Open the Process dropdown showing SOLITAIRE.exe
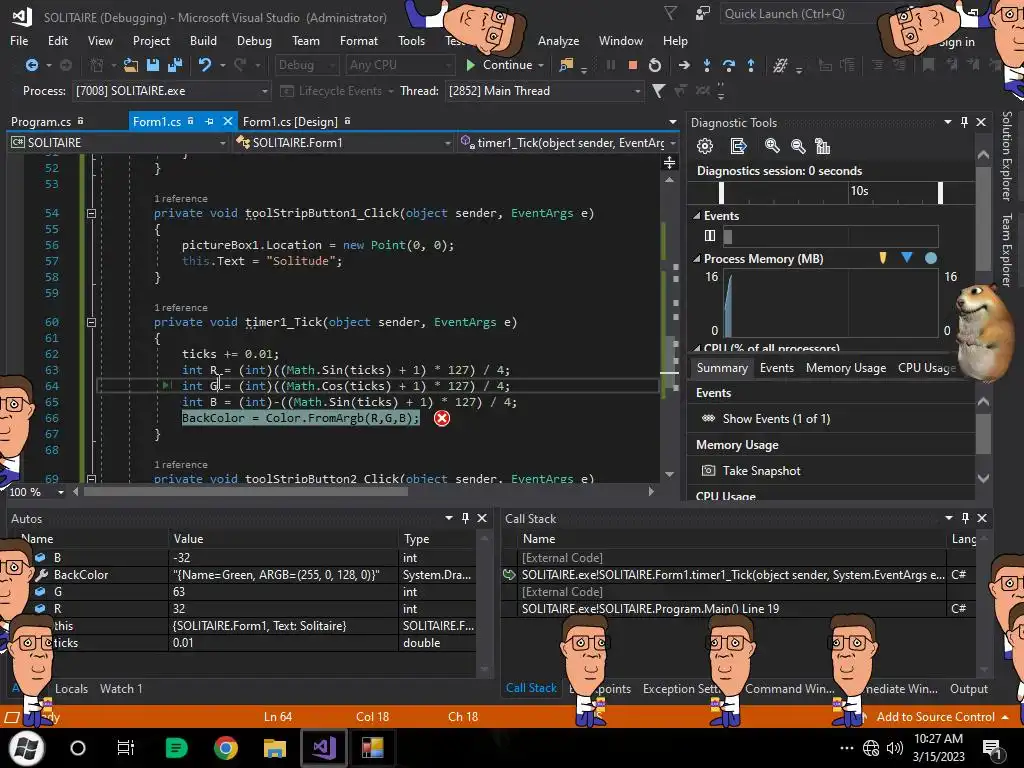The height and width of the screenshot is (768, 1024). pyautogui.click(x=172, y=91)
